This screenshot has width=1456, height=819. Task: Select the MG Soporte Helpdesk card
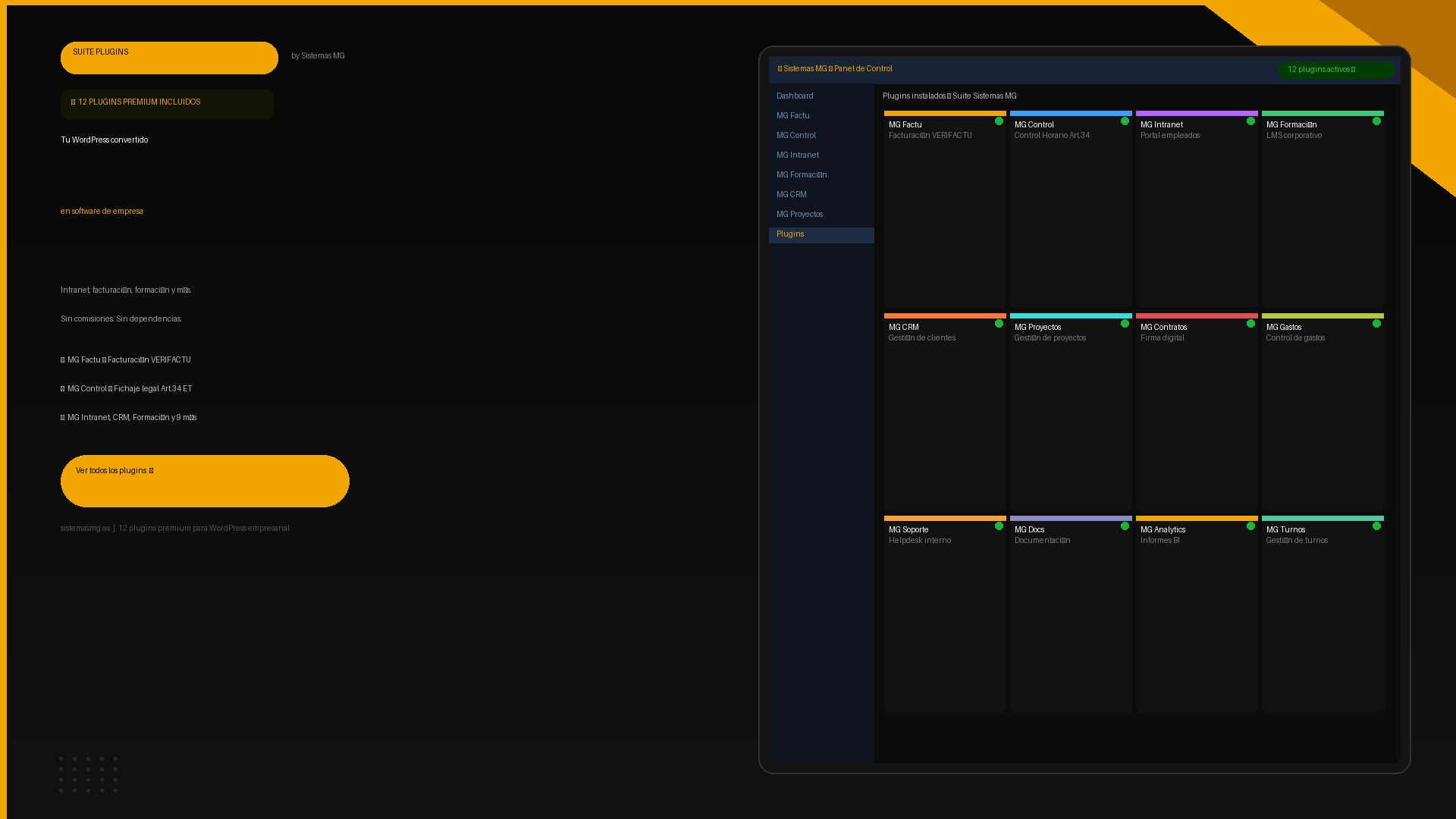pyautogui.click(x=945, y=616)
